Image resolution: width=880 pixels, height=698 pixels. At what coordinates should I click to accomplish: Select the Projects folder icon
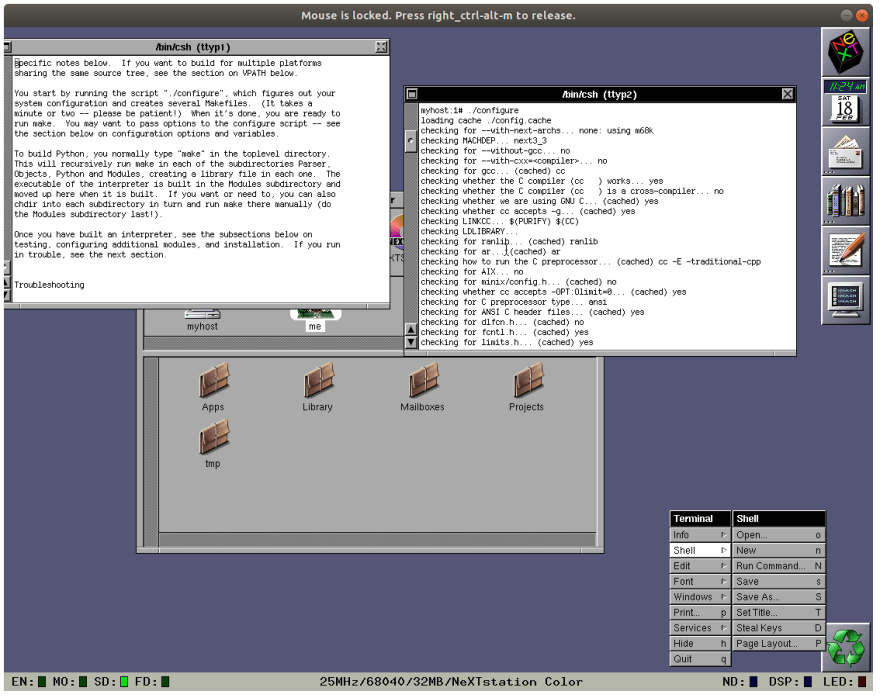pyautogui.click(x=527, y=387)
